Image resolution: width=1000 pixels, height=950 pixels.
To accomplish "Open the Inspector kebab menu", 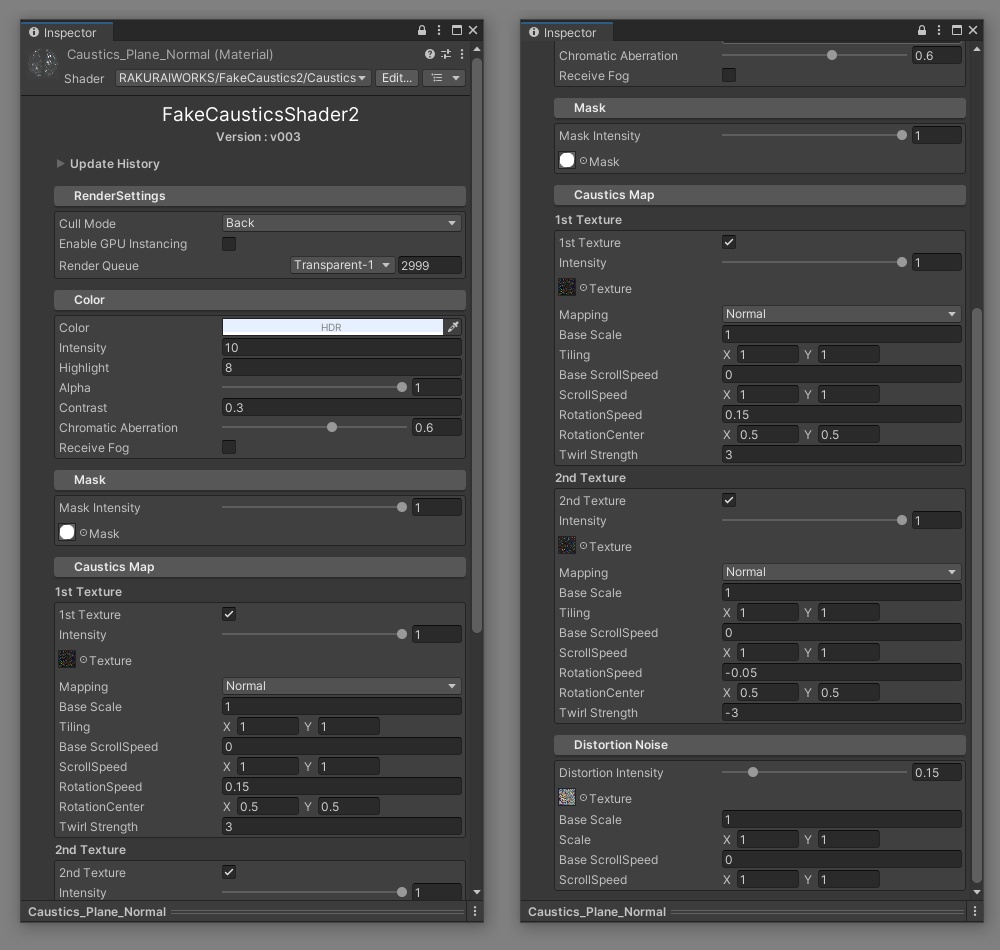I will (x=441, y=30).
